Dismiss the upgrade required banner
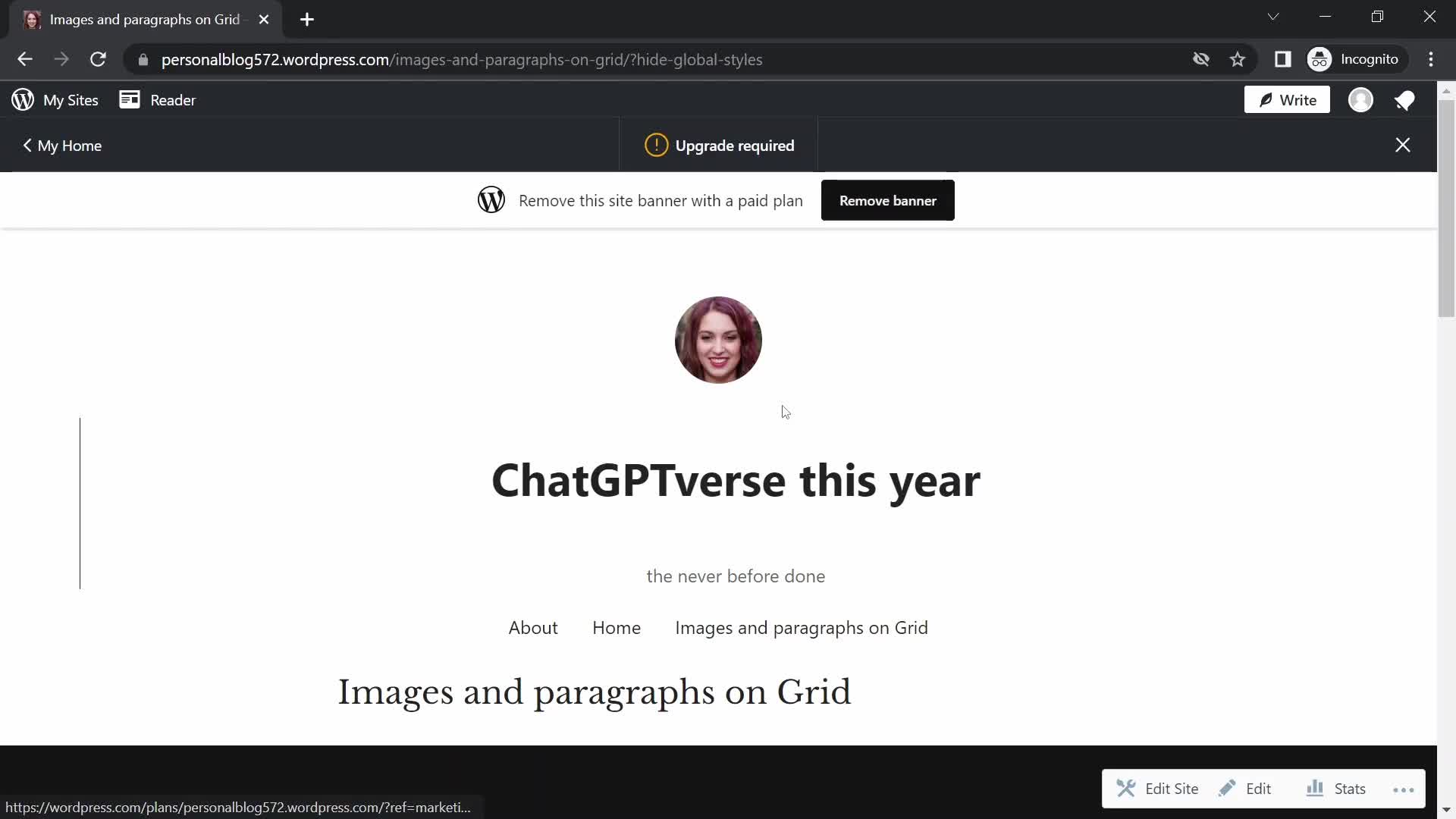 [1404, 145]
